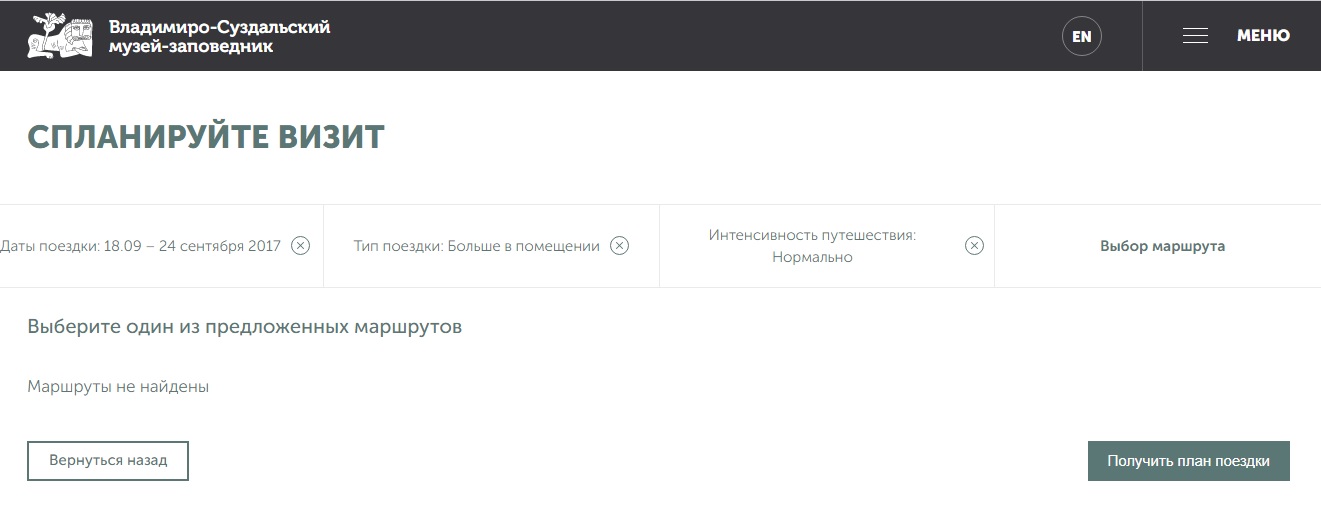
Task: Select the Выбор маршрута step
Action: click(1162, 246)
